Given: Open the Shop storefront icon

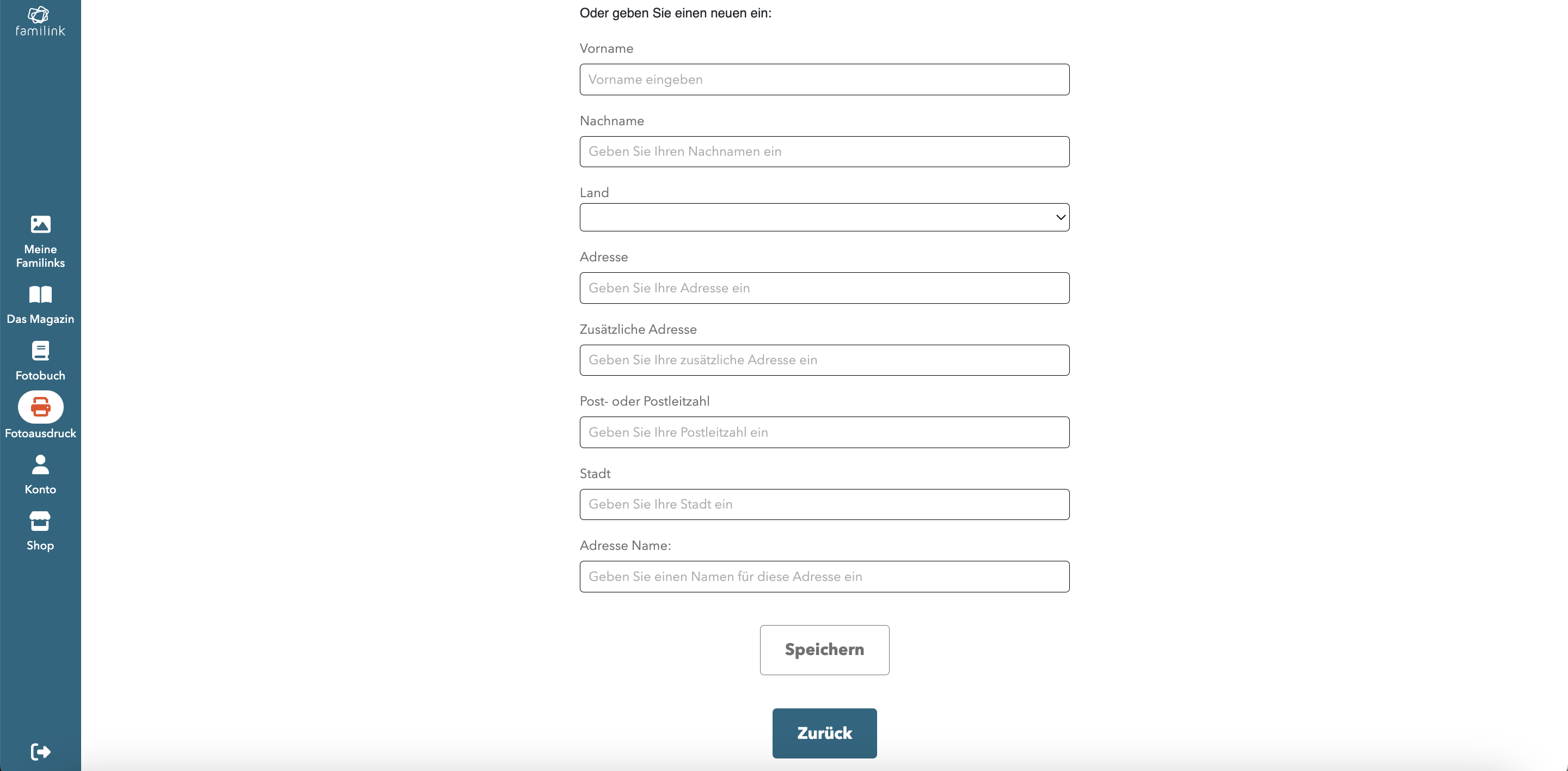Looking at the screenshot, I should tap(40, 521).
